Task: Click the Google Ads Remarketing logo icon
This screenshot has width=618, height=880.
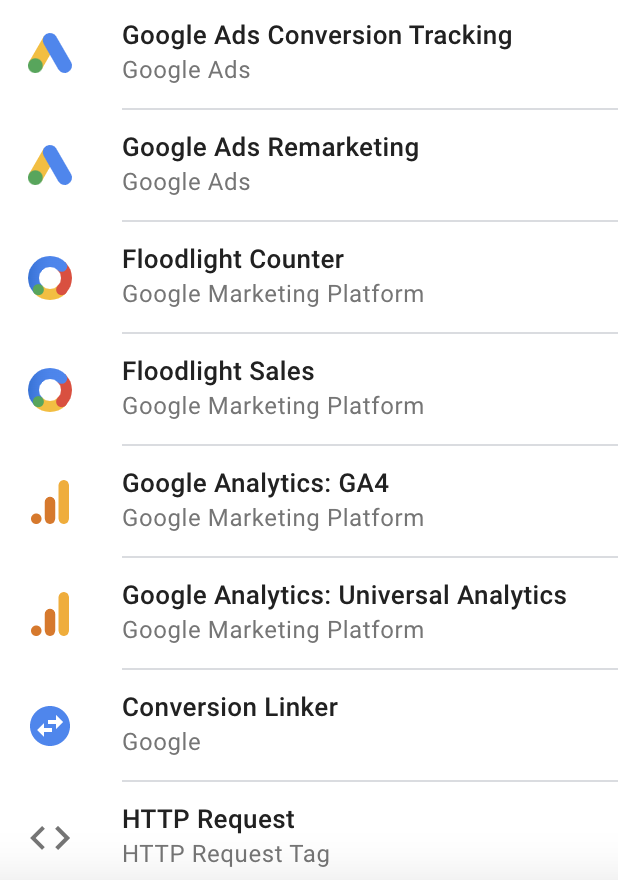Action: point(50,165)
